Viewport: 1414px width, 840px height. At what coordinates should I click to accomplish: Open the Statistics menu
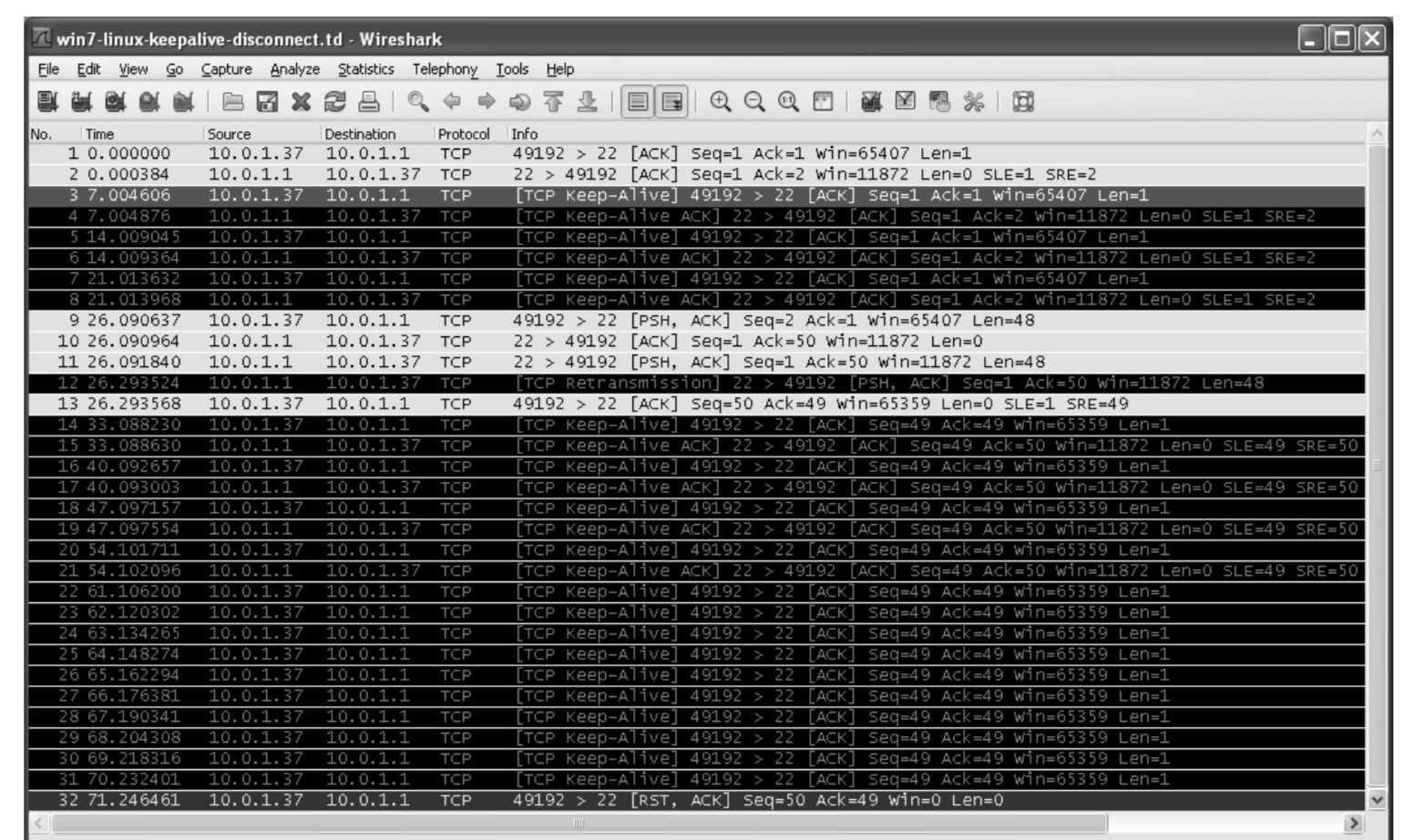[366, 69]
